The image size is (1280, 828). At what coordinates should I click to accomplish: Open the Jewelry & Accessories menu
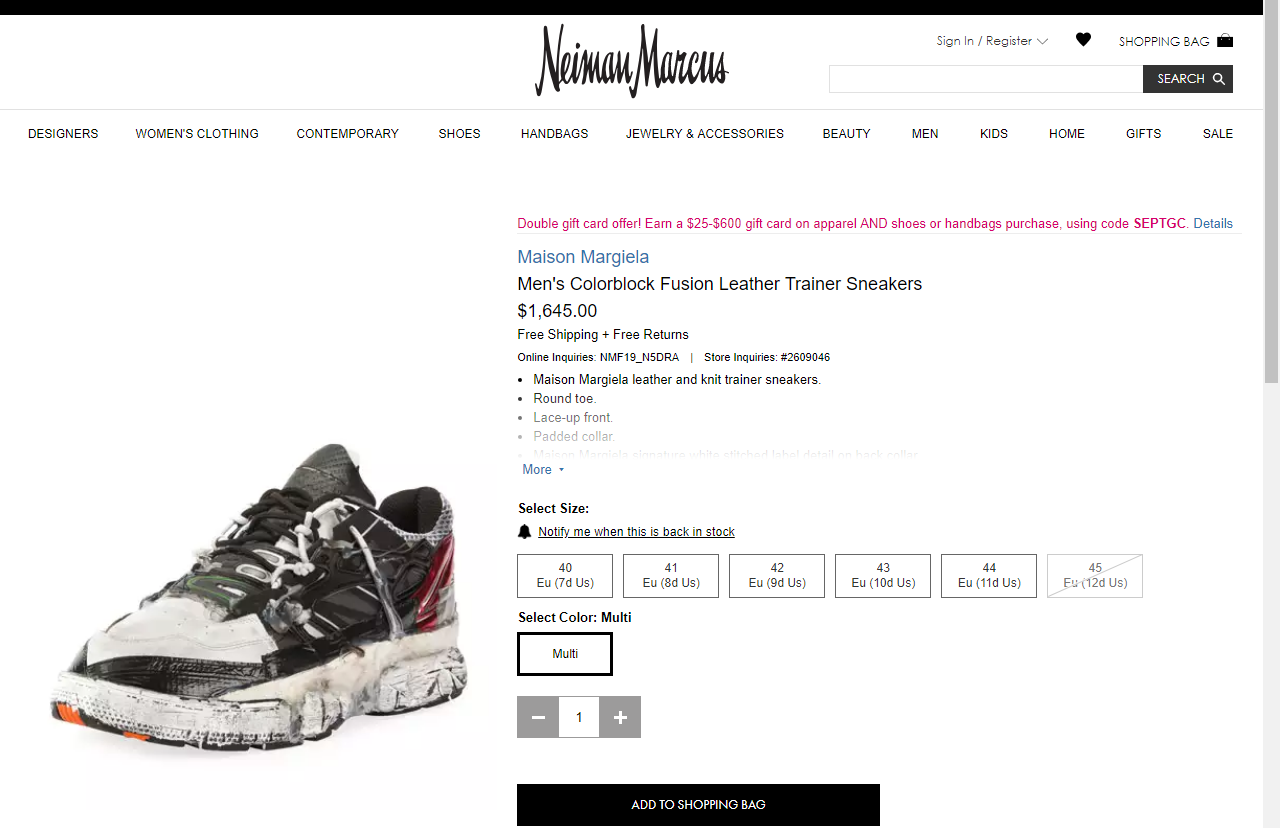[705, 134]
